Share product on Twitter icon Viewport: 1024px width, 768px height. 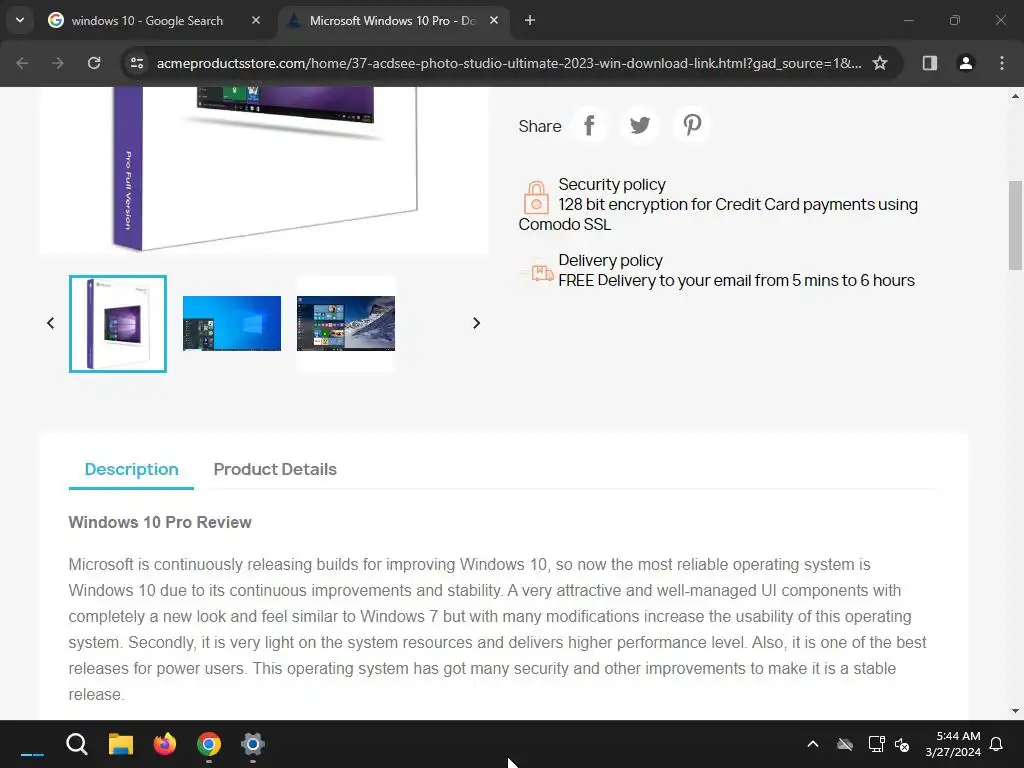point(640,125)
